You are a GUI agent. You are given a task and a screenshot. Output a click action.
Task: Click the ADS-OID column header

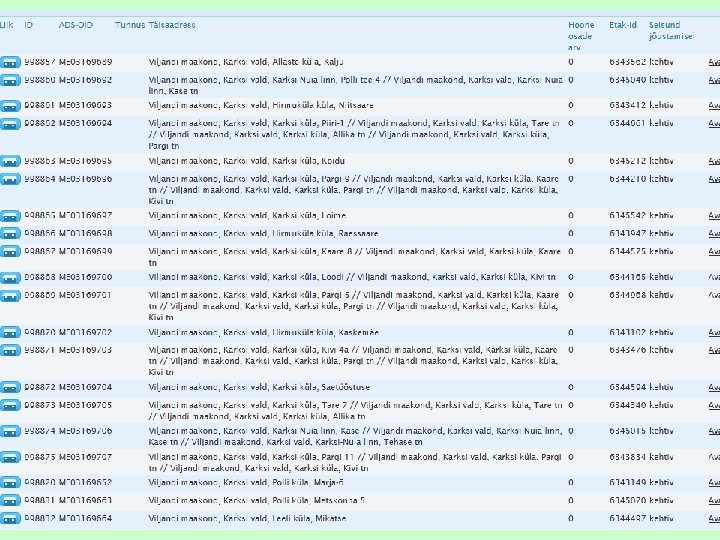[76, 25]
